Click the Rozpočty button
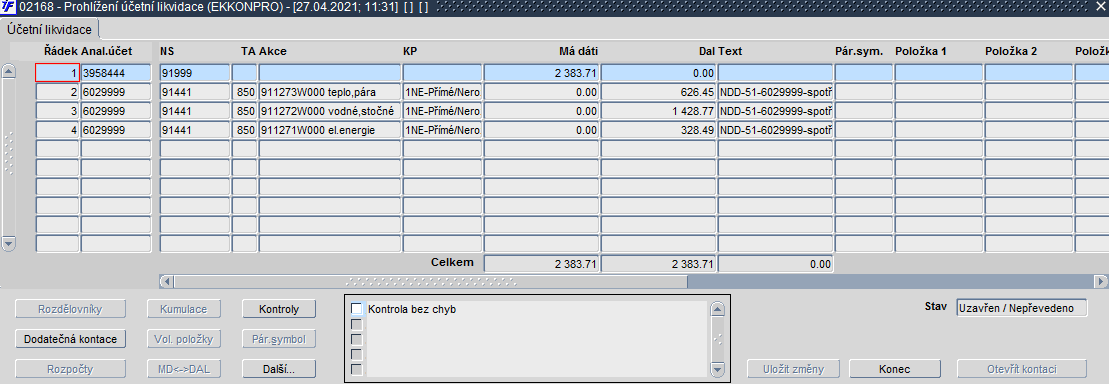The width and height of the screenshot is (1109, 384). click(x=71, y=369)
